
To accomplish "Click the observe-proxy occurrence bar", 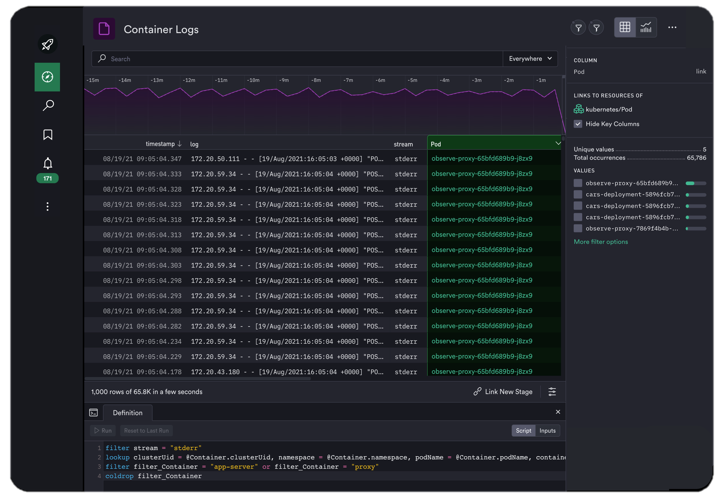I will 696,183.
